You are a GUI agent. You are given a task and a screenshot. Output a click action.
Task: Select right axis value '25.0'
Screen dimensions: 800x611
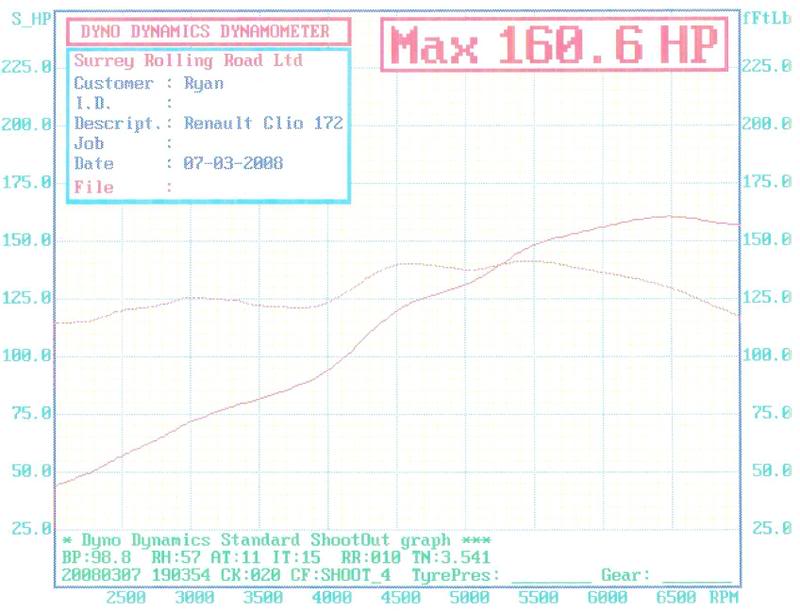click(x=772, y=528)
